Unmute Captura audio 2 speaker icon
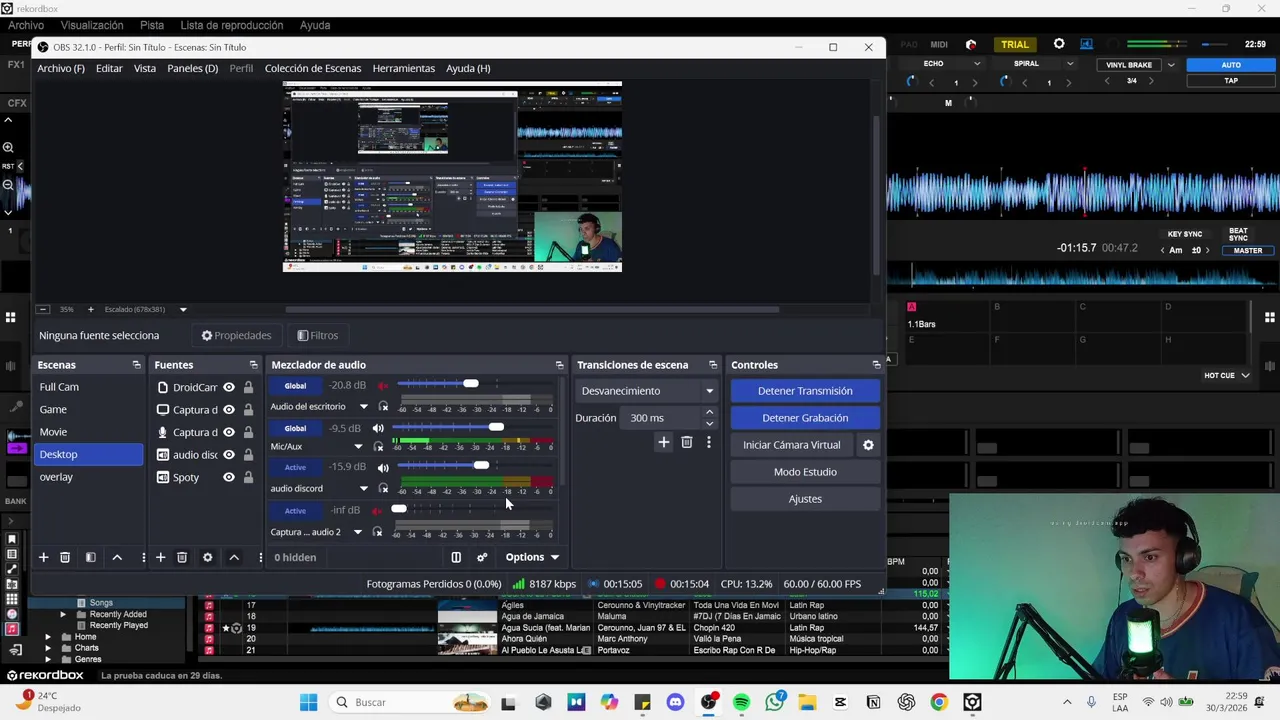This screenshot has height=720, width=1280. point(376,510)
